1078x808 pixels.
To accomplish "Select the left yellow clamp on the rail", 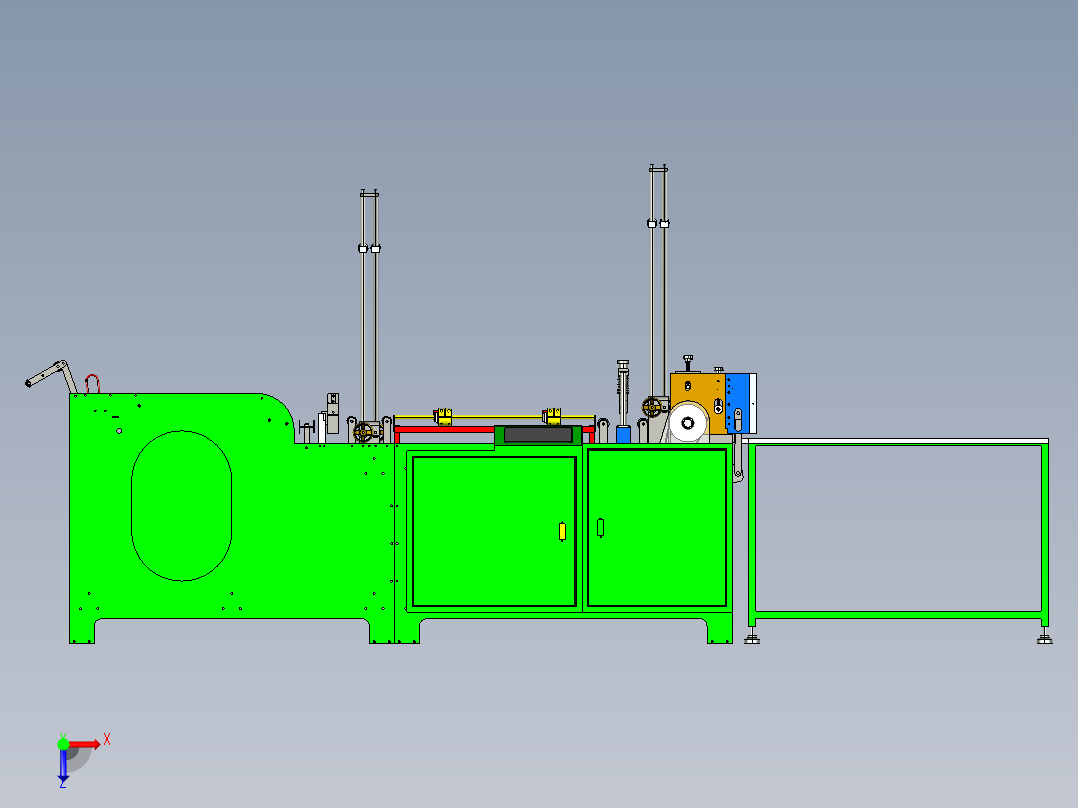I will pyautogui.click(x=443, y=417).
